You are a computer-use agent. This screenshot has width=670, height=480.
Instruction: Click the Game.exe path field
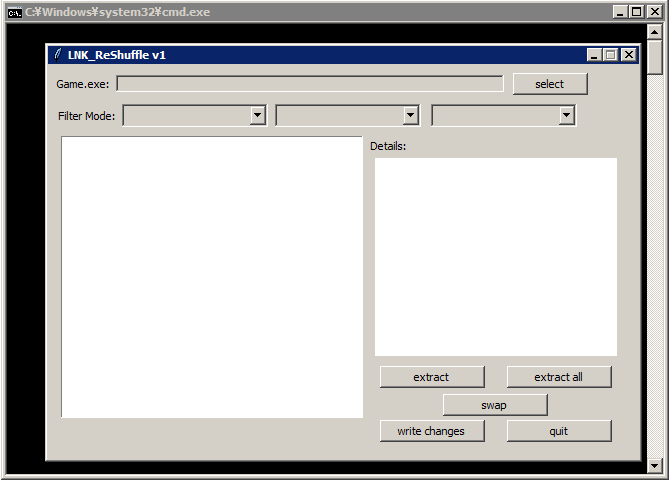tap(310, 84)
